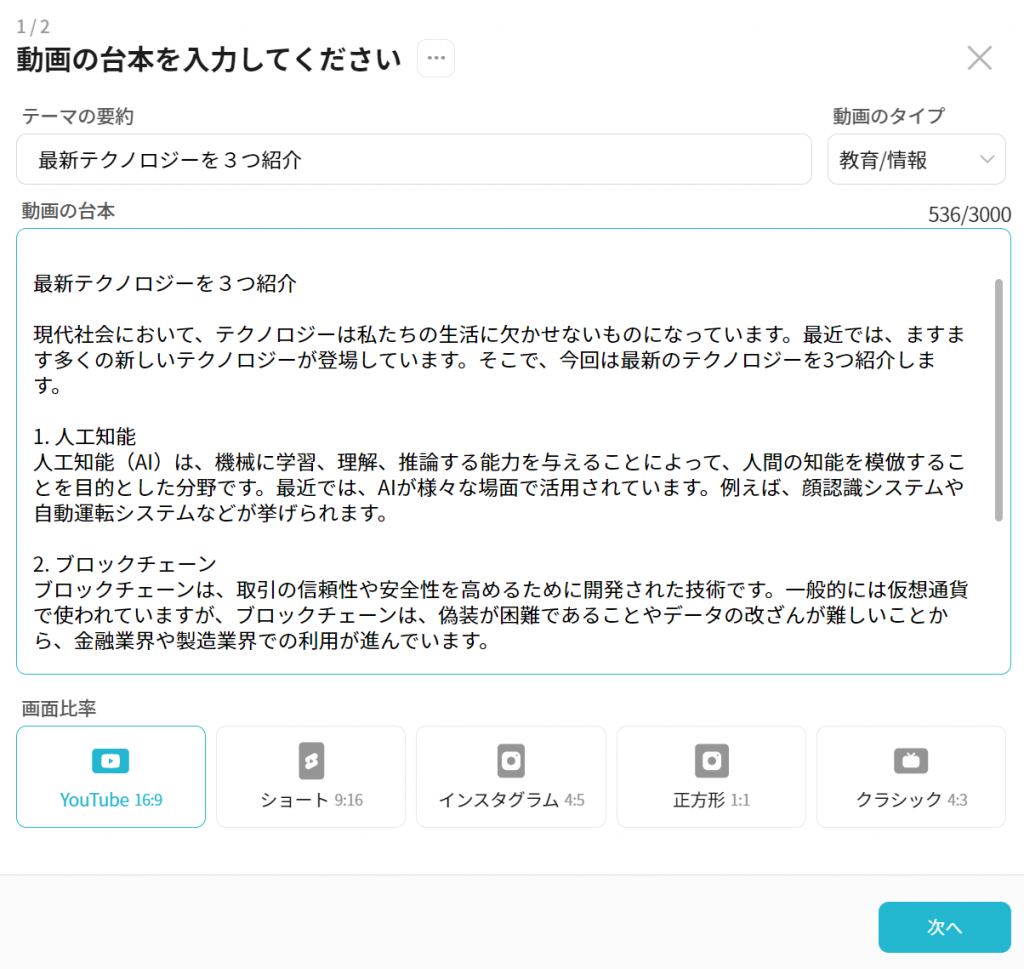Click the Instagram icon above インスタグラム
1024x969 pixels.
[511, 761]
